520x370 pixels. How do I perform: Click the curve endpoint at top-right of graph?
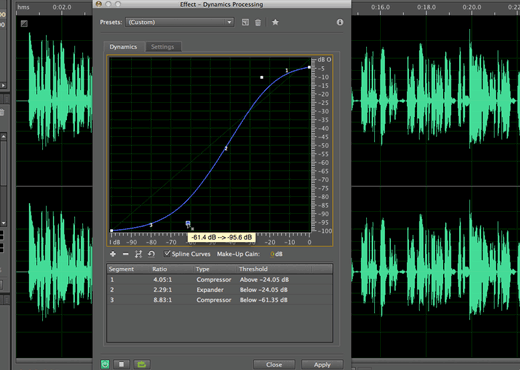(x=309, y=67)
